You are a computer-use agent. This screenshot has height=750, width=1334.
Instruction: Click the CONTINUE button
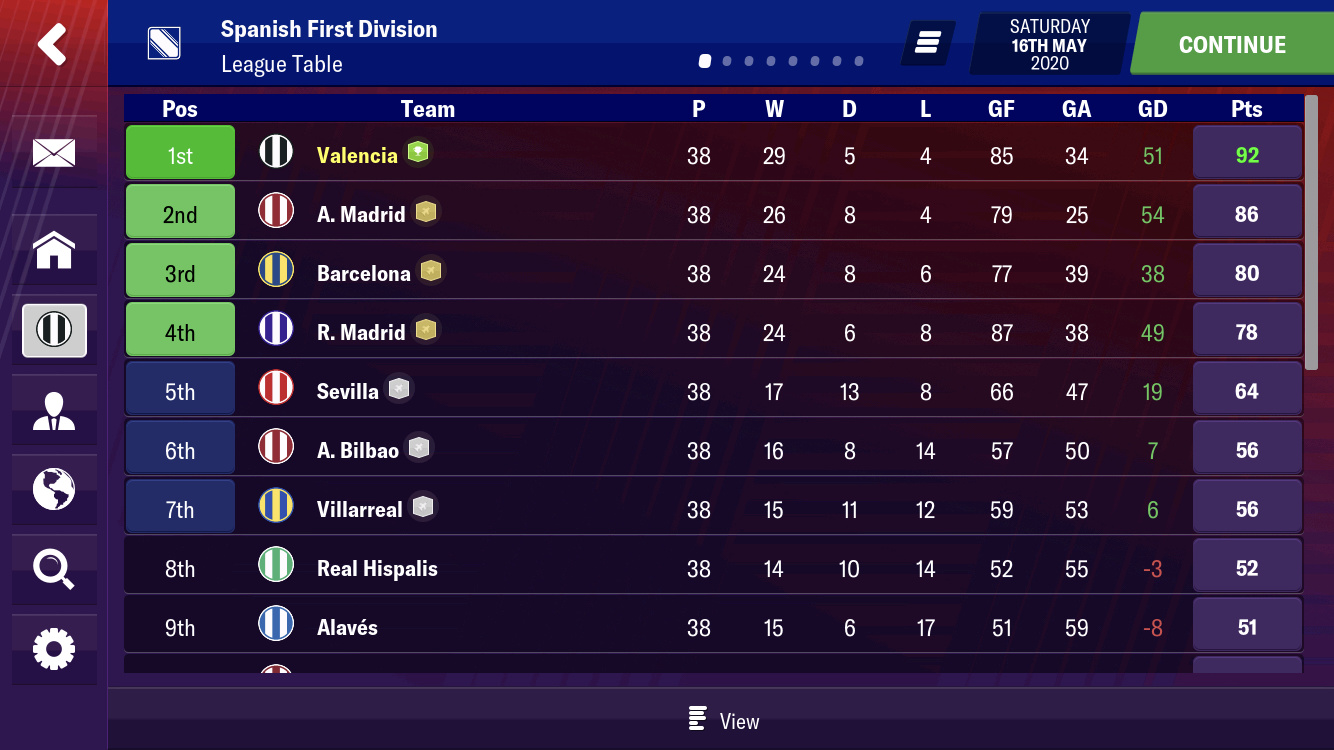(1232, 44)
